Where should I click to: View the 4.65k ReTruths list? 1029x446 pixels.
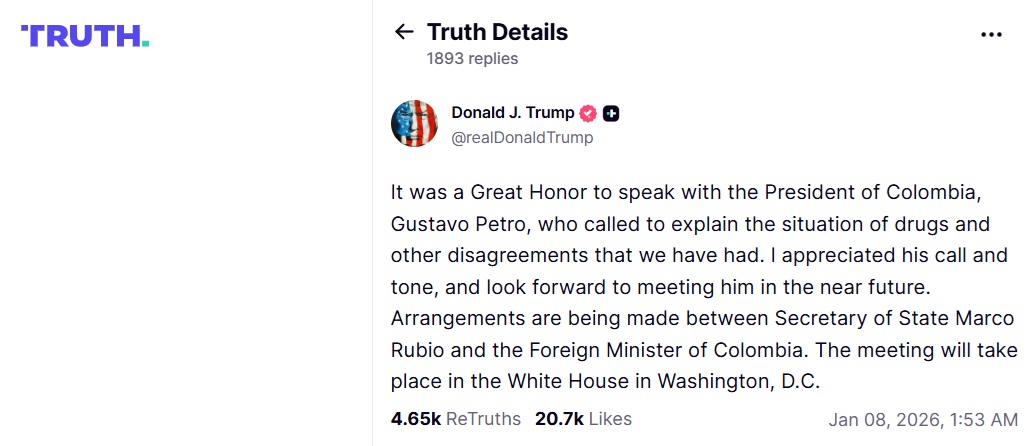point(455,419)
